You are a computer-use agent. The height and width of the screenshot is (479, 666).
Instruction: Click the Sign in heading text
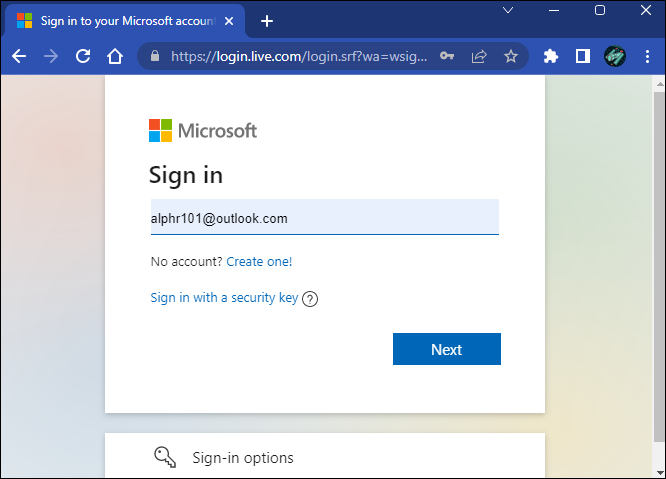pos(186,175)
